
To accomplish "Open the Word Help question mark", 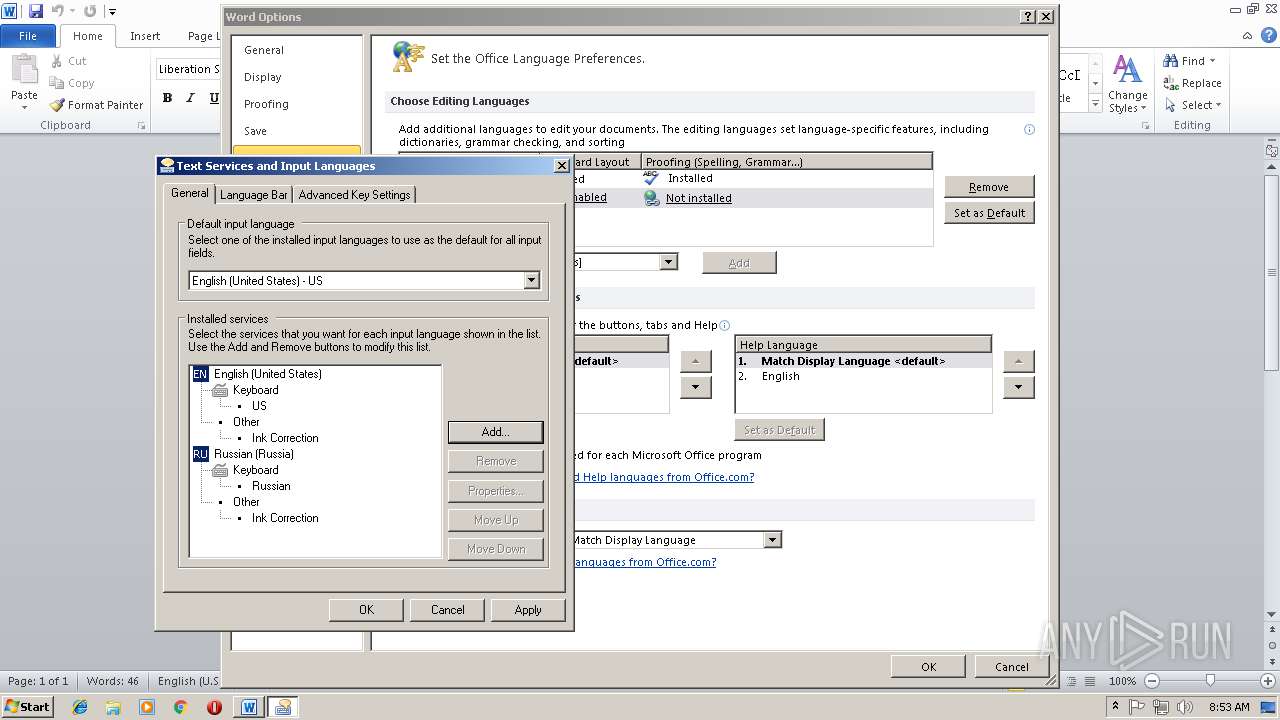I will [1269, 35].
